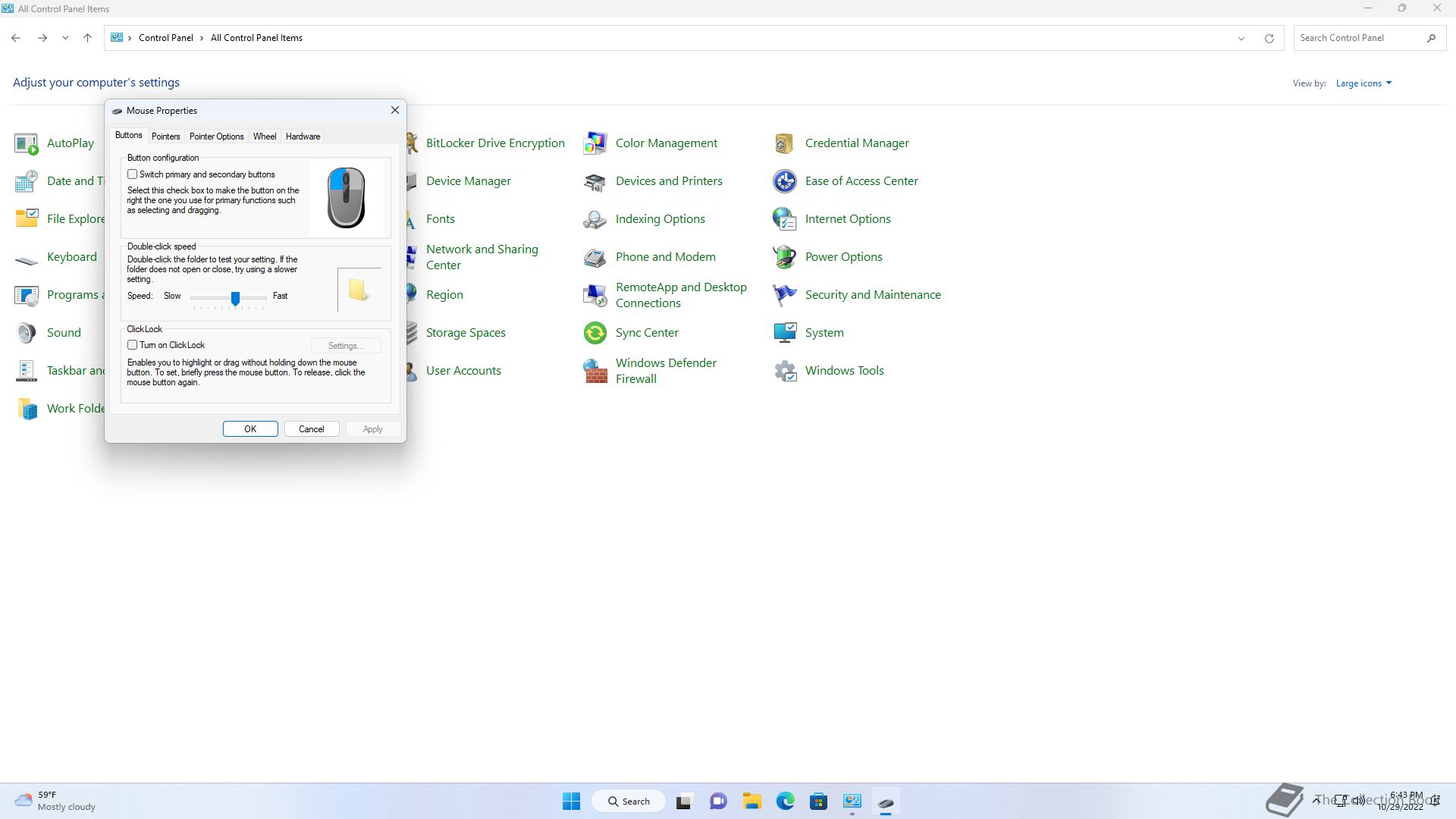Expand the breadcrumb arrow after Control Panel
This screenshot has height=819, width=1456.
(202, 38)
